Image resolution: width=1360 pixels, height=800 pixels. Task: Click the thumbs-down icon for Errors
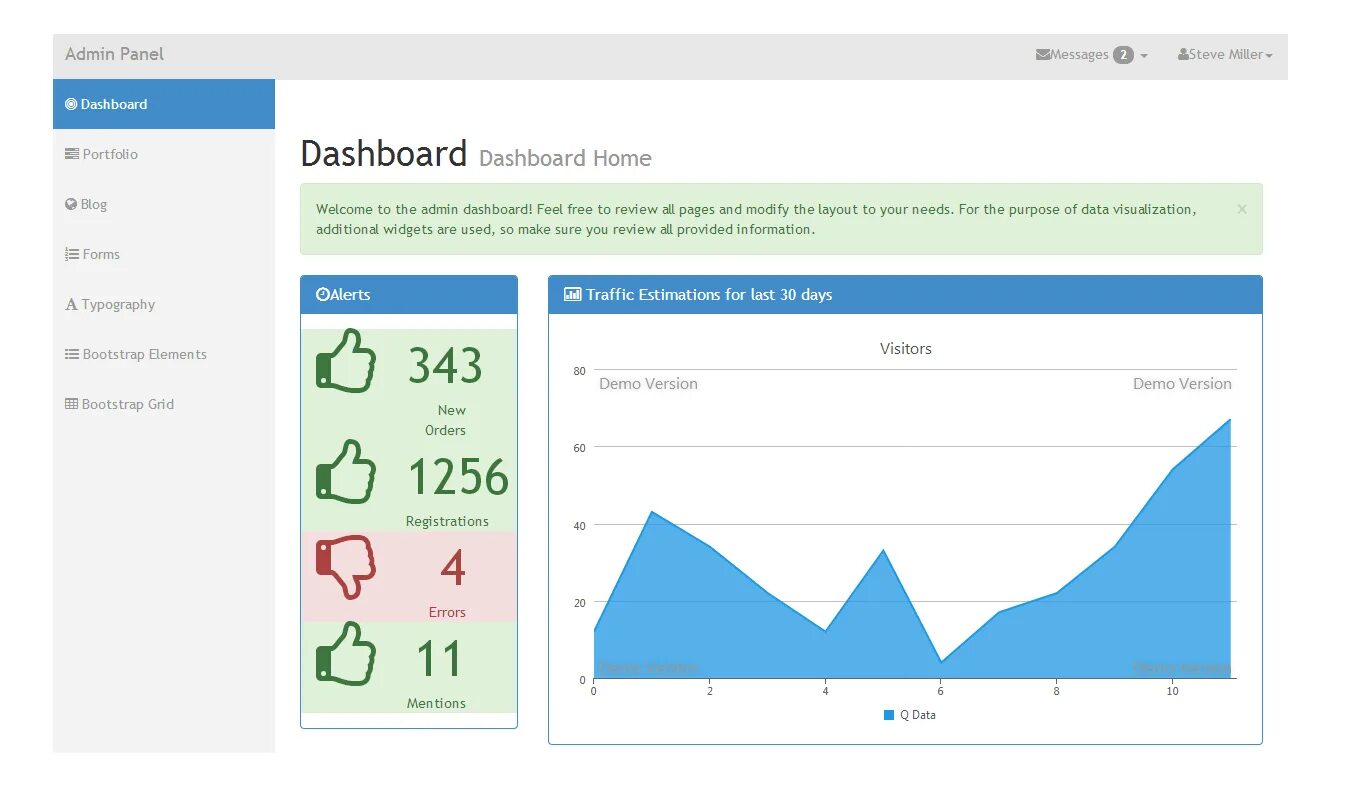tap(346, 567)
